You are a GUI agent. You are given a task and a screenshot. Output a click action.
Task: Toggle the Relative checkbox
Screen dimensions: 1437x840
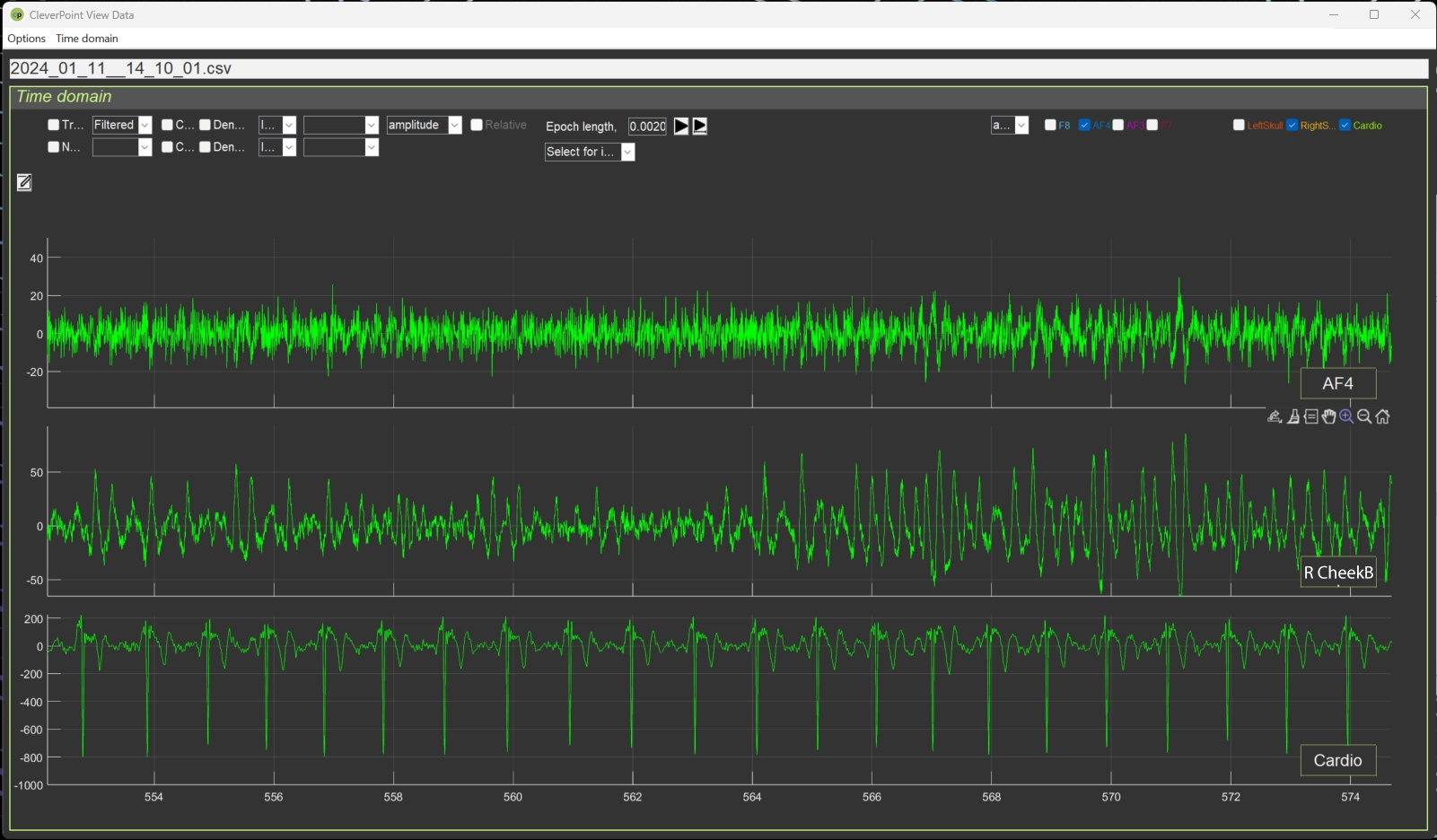point(477,125)
